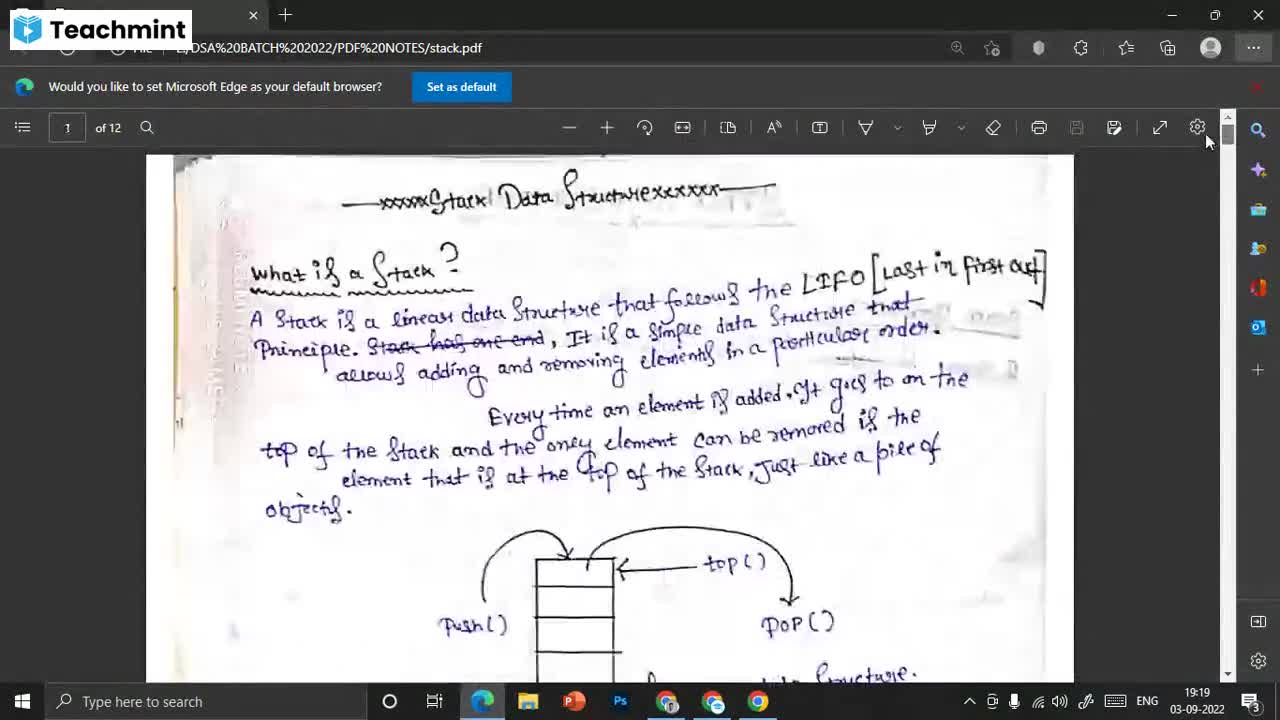The height and width of the screenshot is (720, 1280).
Task: Open the highlighter options dropdown
Action: (x=960, y=127)
